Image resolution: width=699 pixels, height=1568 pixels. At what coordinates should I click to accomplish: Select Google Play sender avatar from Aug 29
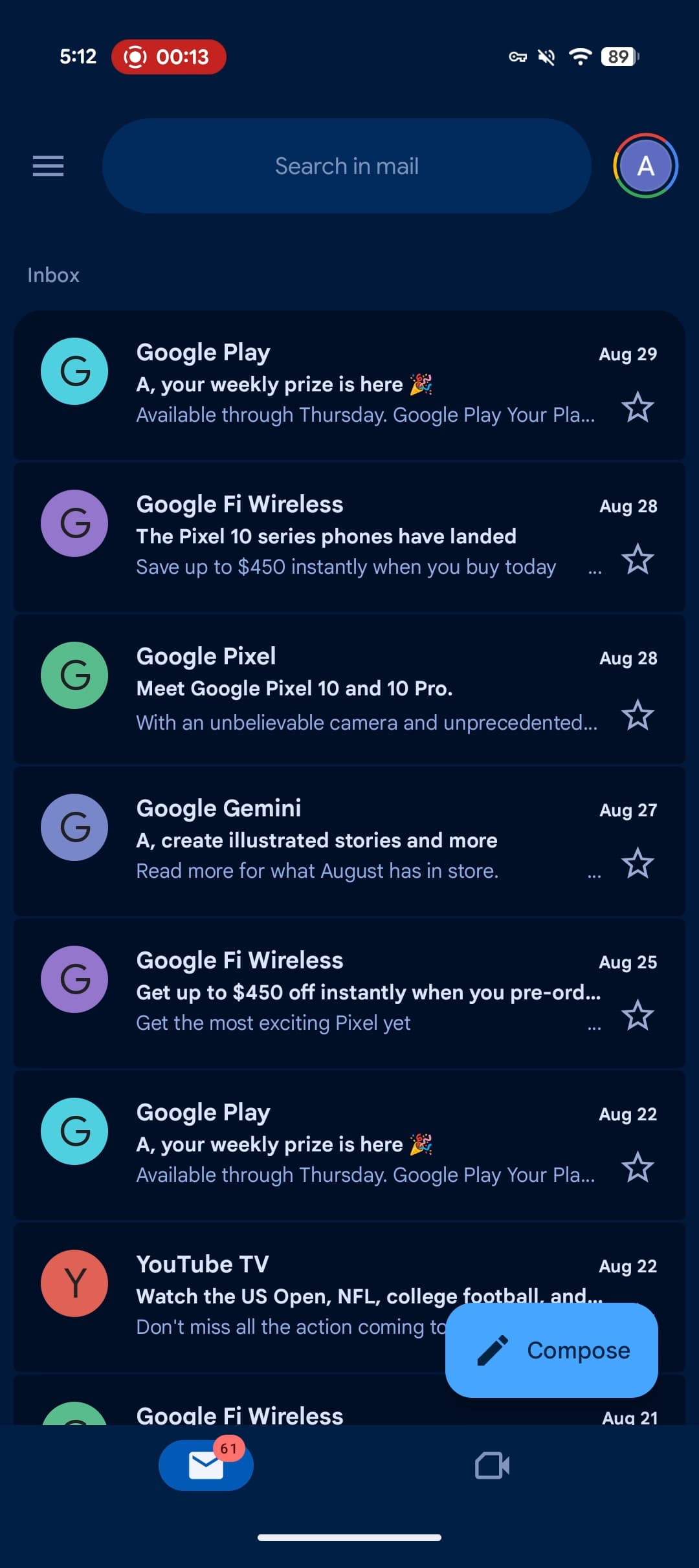coord(74,371)
